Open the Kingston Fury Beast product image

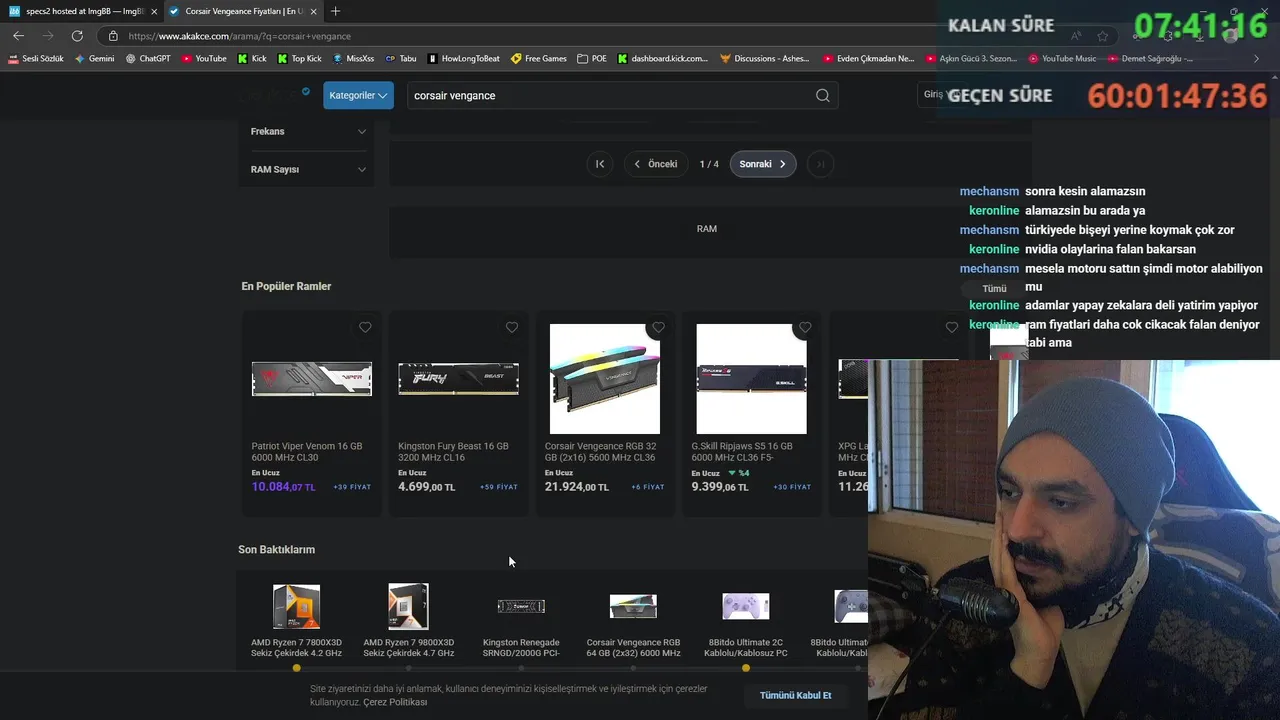(x=458, y=379)
